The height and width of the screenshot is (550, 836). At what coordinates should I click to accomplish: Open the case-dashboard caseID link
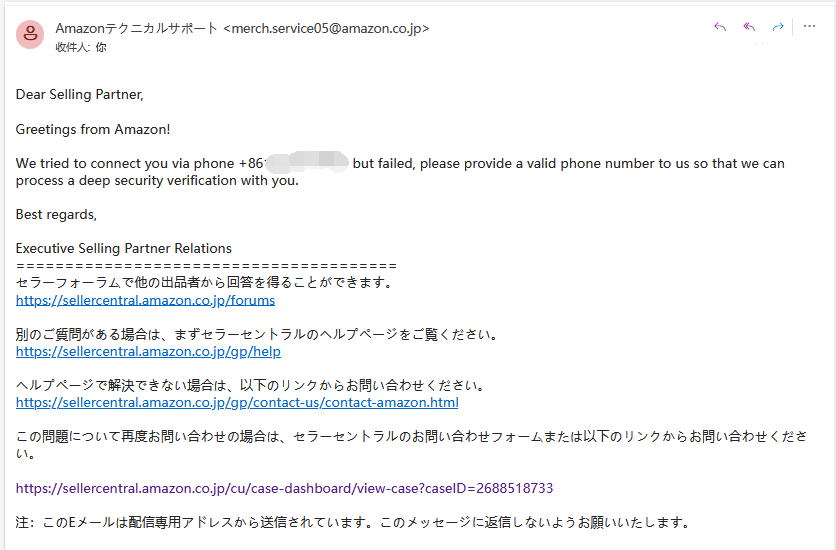click(x=285, y=488)
